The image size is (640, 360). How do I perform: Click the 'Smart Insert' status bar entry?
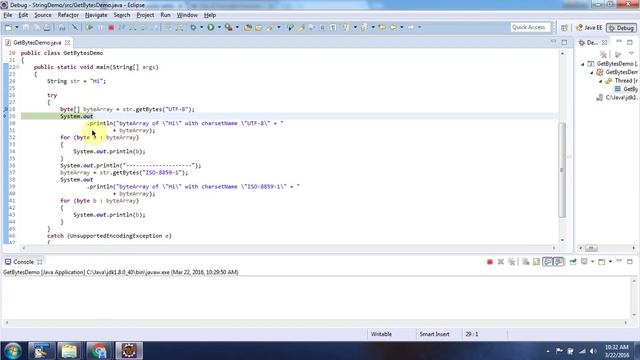coord(434,334)
